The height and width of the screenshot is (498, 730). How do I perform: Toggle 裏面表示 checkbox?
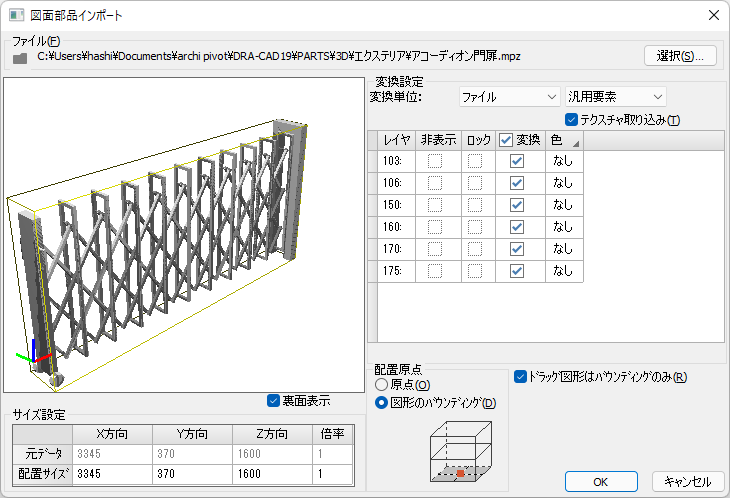[274, 401]
